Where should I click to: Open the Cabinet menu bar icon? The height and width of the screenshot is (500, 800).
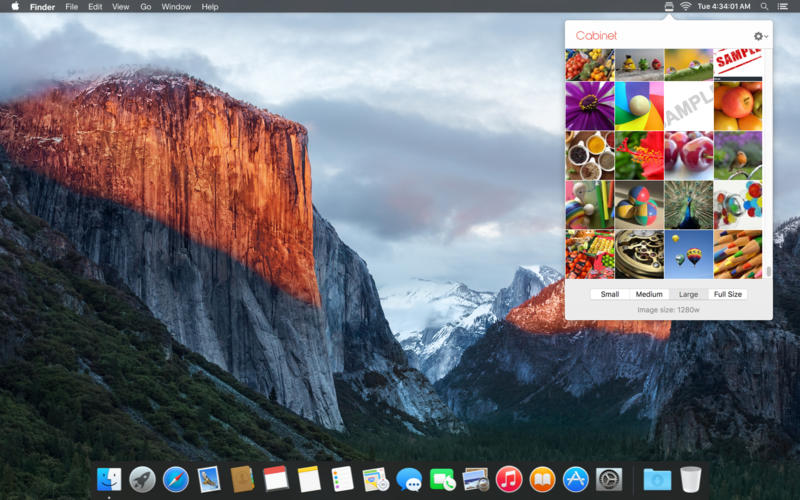point(669,7)
